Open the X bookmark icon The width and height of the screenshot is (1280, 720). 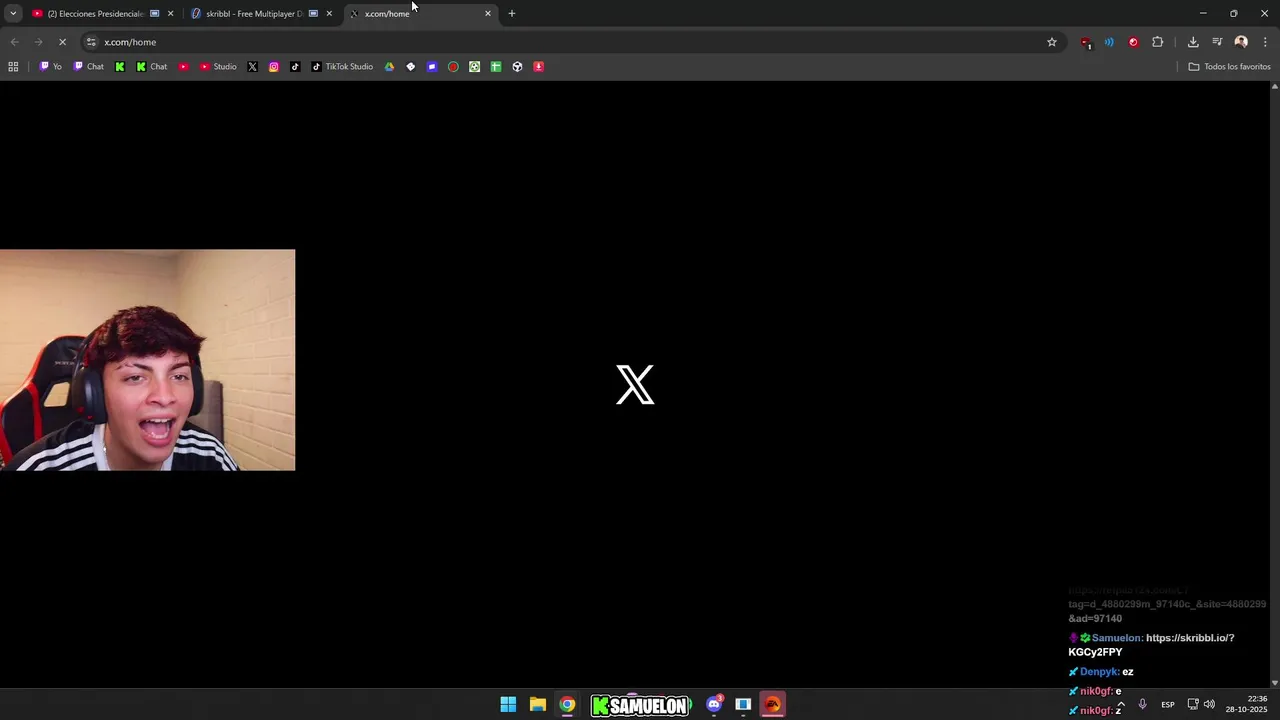(252, 67)
